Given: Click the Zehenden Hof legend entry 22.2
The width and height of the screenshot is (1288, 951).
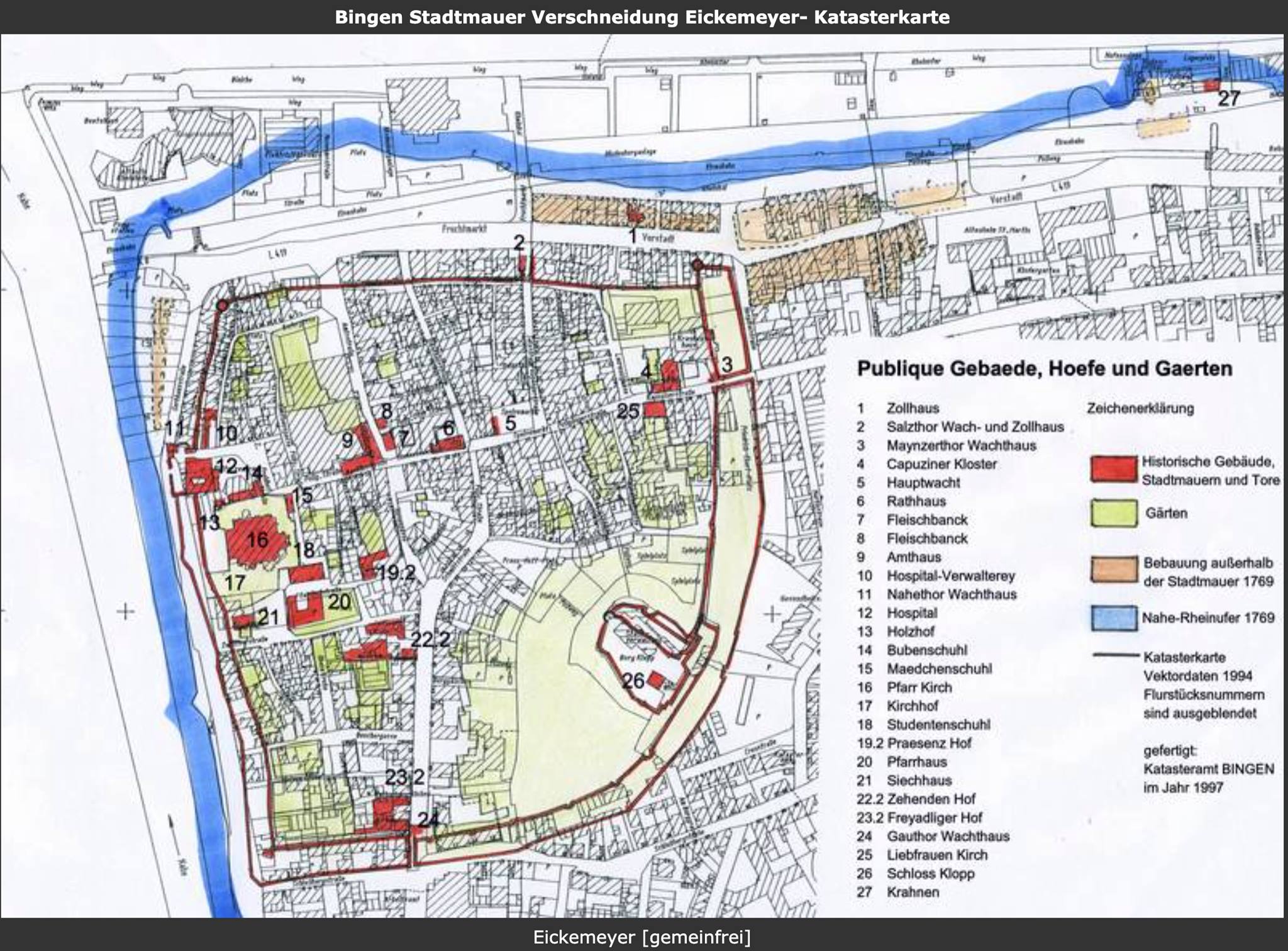Looking at the screenshot, I should [x=916, y=799].
